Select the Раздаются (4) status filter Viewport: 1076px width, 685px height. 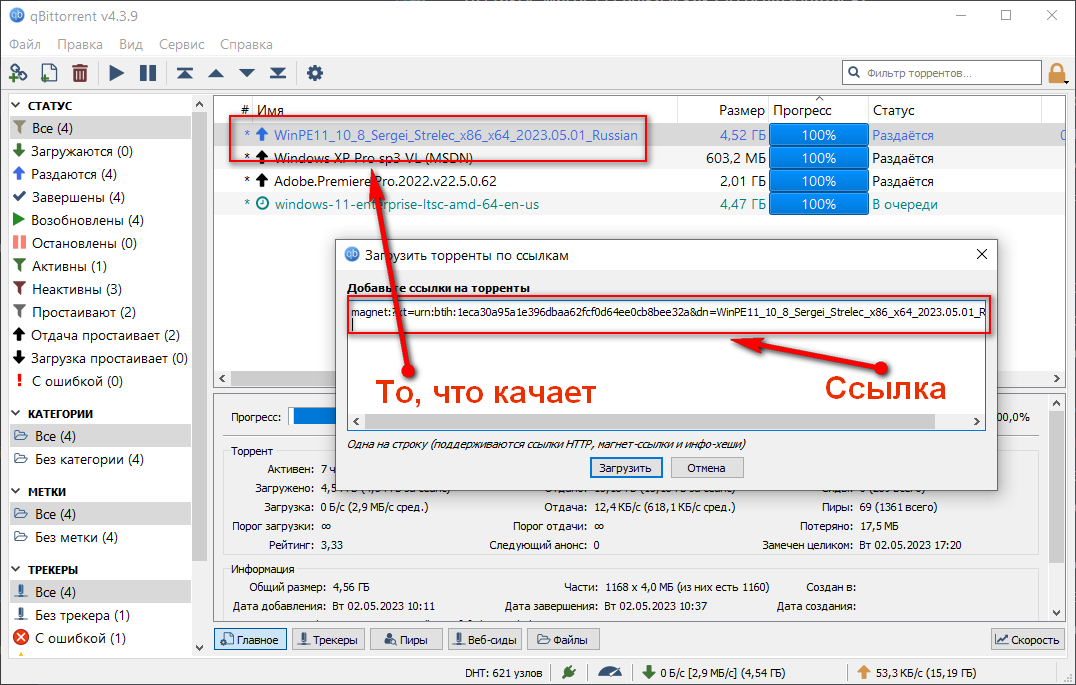pos(100,174)
